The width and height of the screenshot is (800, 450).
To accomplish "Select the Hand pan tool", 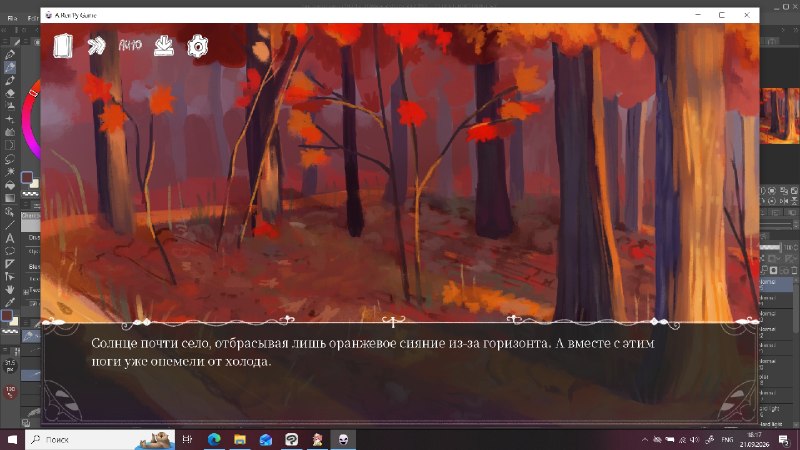I will [x=10, y=289].
